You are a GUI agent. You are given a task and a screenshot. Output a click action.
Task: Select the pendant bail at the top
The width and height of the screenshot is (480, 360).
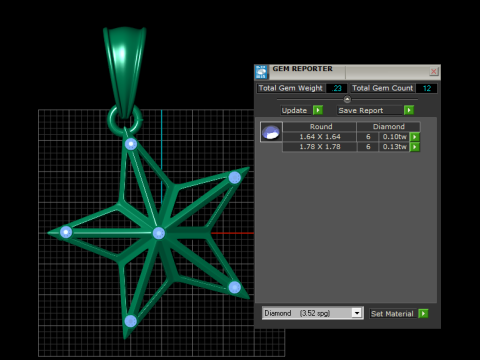(125, 72)
